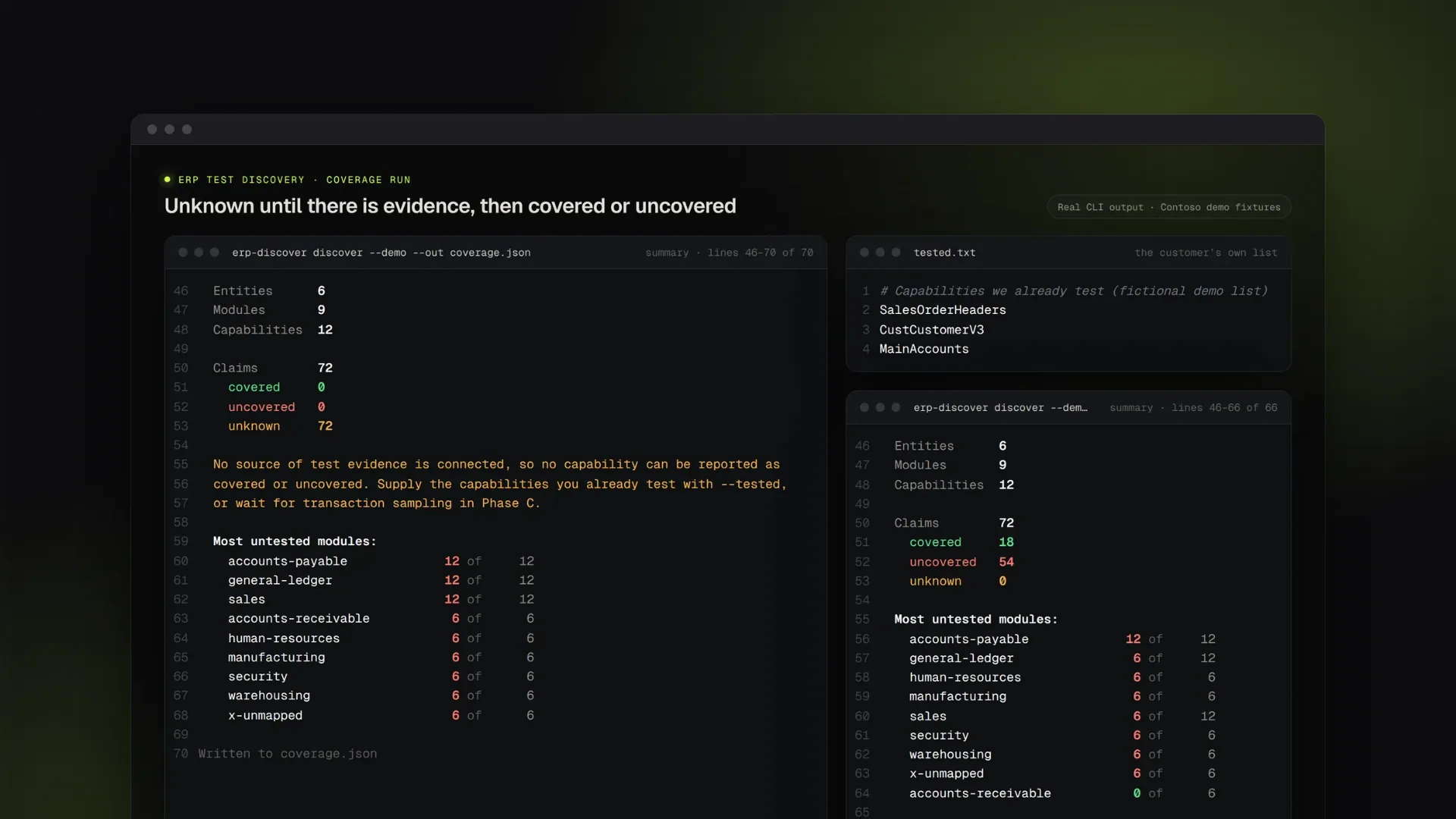Click the 'security' row on line 66

[x=381, y=676]
